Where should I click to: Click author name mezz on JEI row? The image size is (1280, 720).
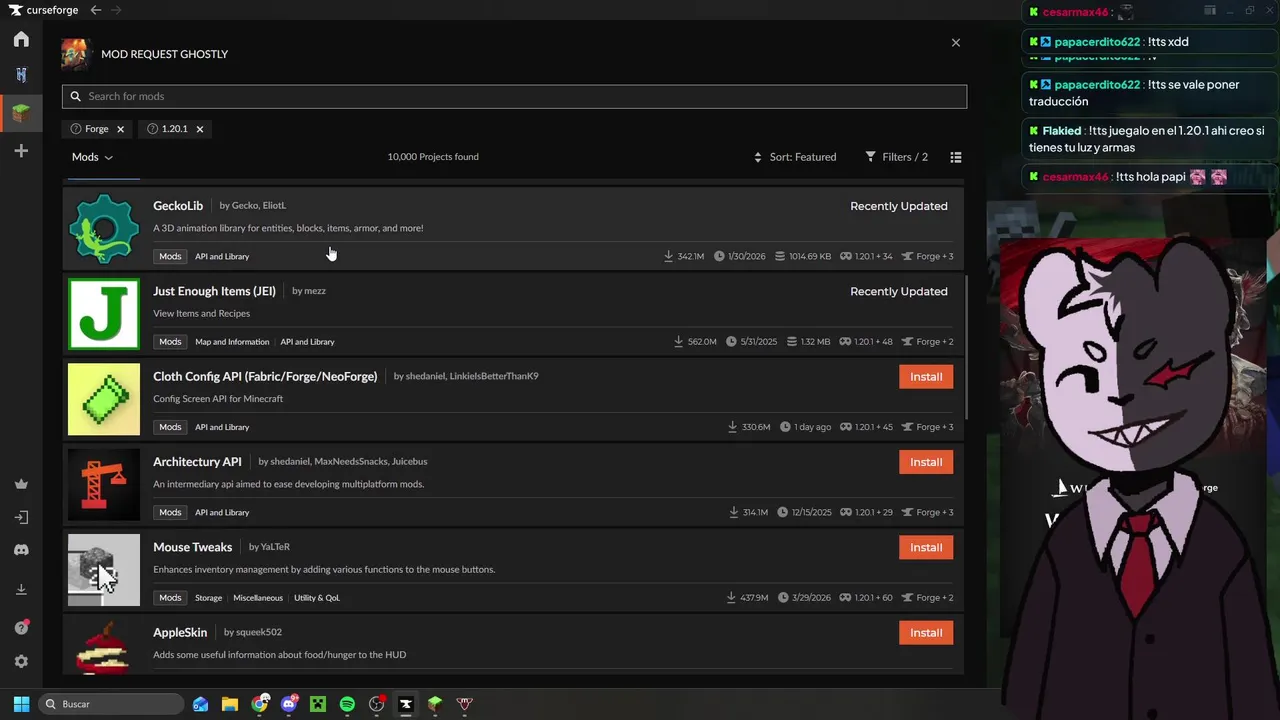[x=315, y=291]
